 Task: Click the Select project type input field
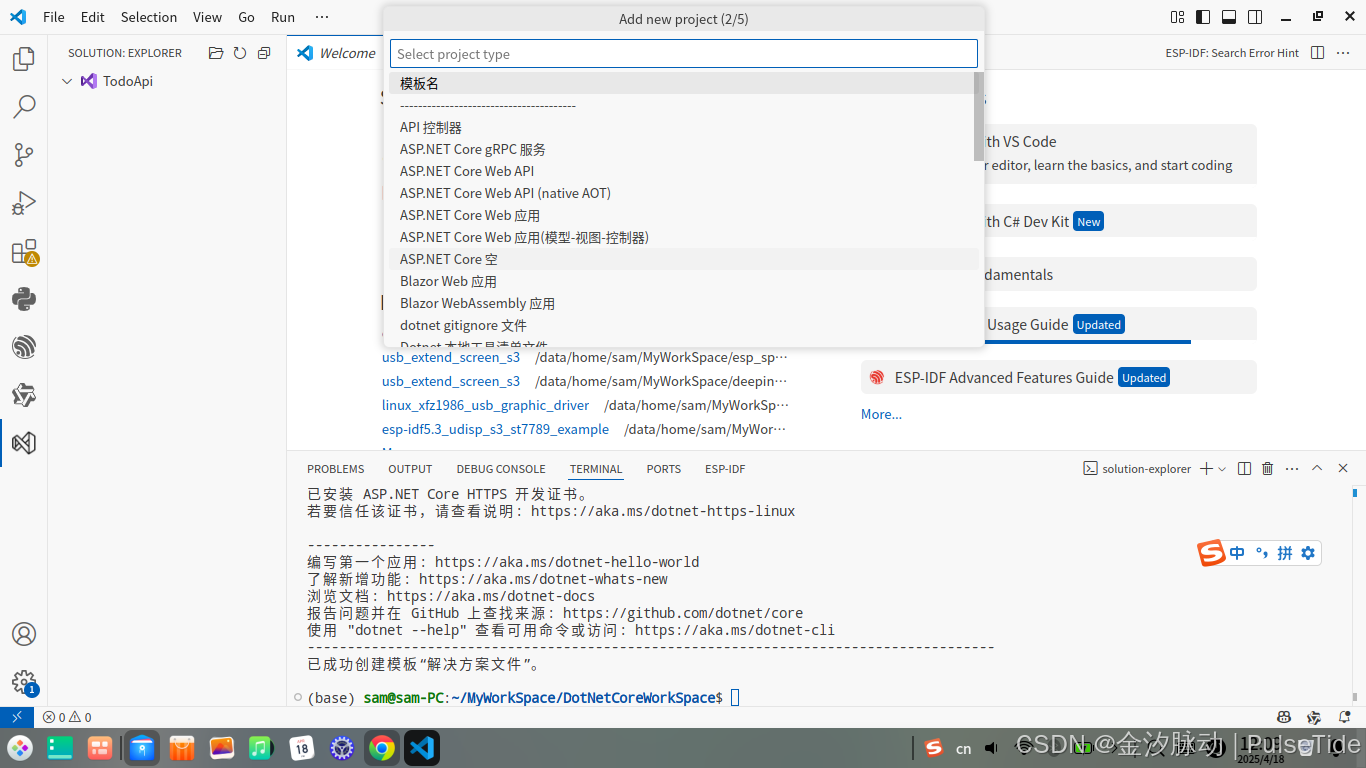pyautogui.click(x=684, y=54)
